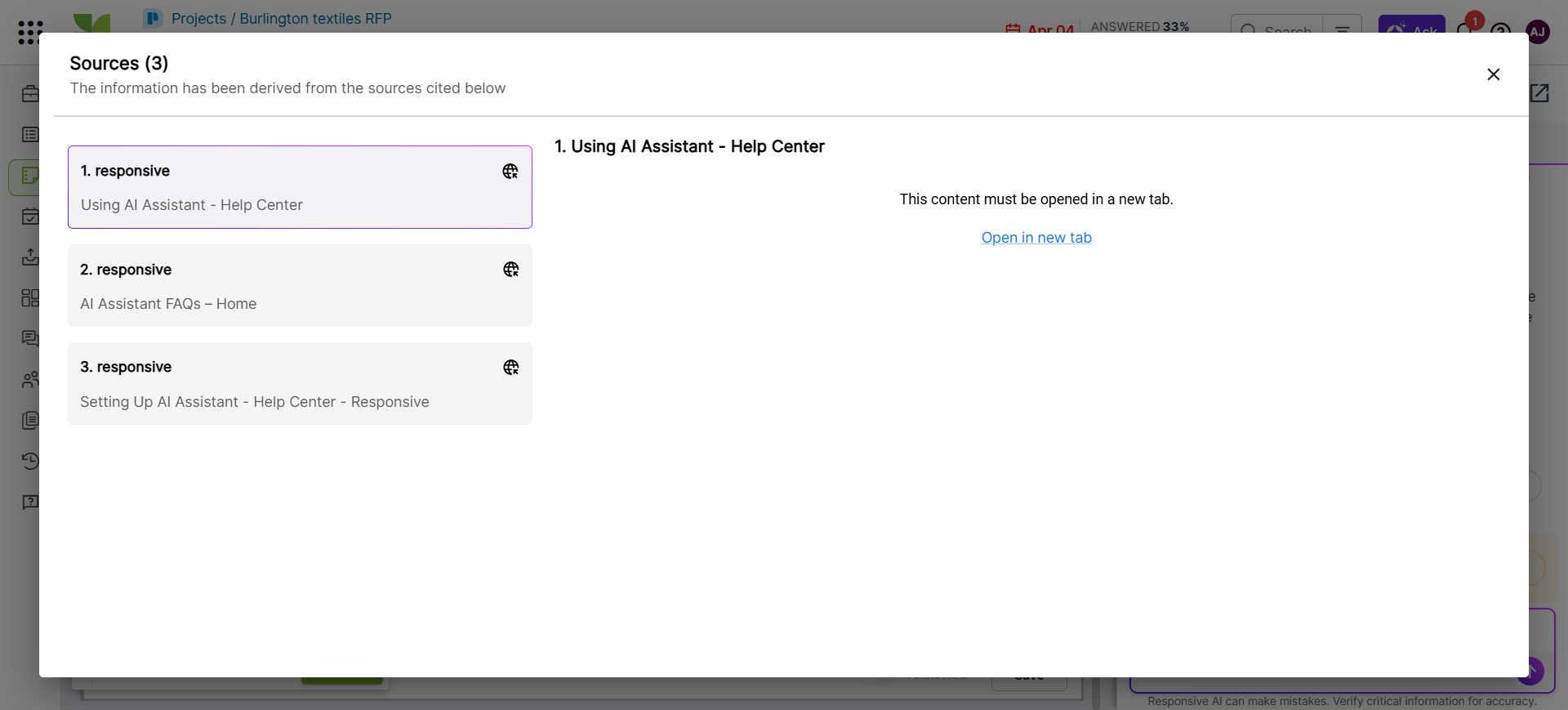Open the dashboard grid sidebar icon
Viewport: 1568px width, 710px height.
[x=30, y=298]
